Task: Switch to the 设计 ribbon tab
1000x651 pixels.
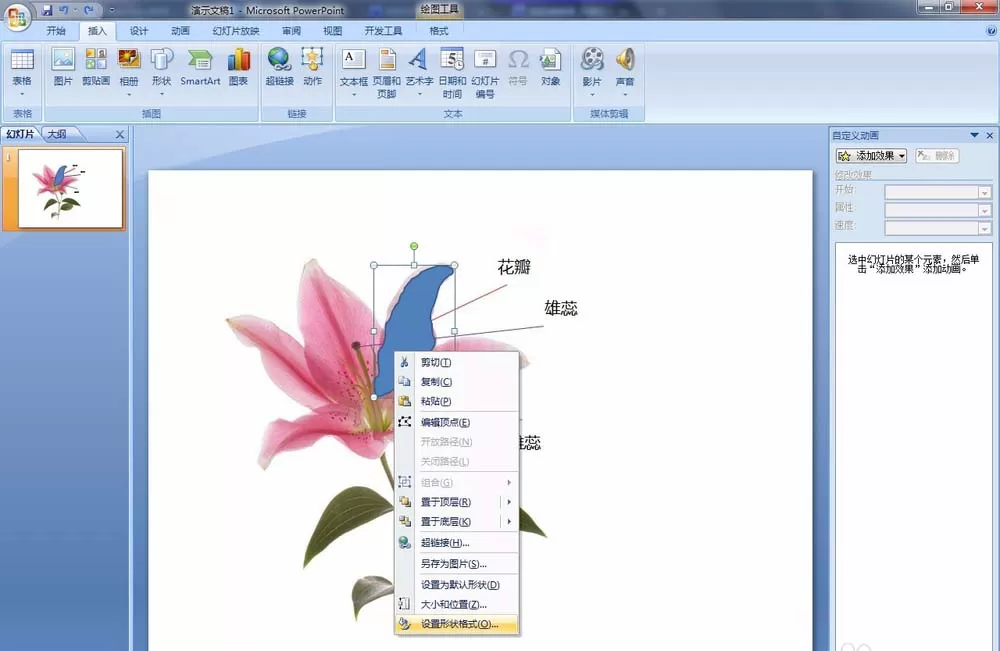Action: (138, 31)
